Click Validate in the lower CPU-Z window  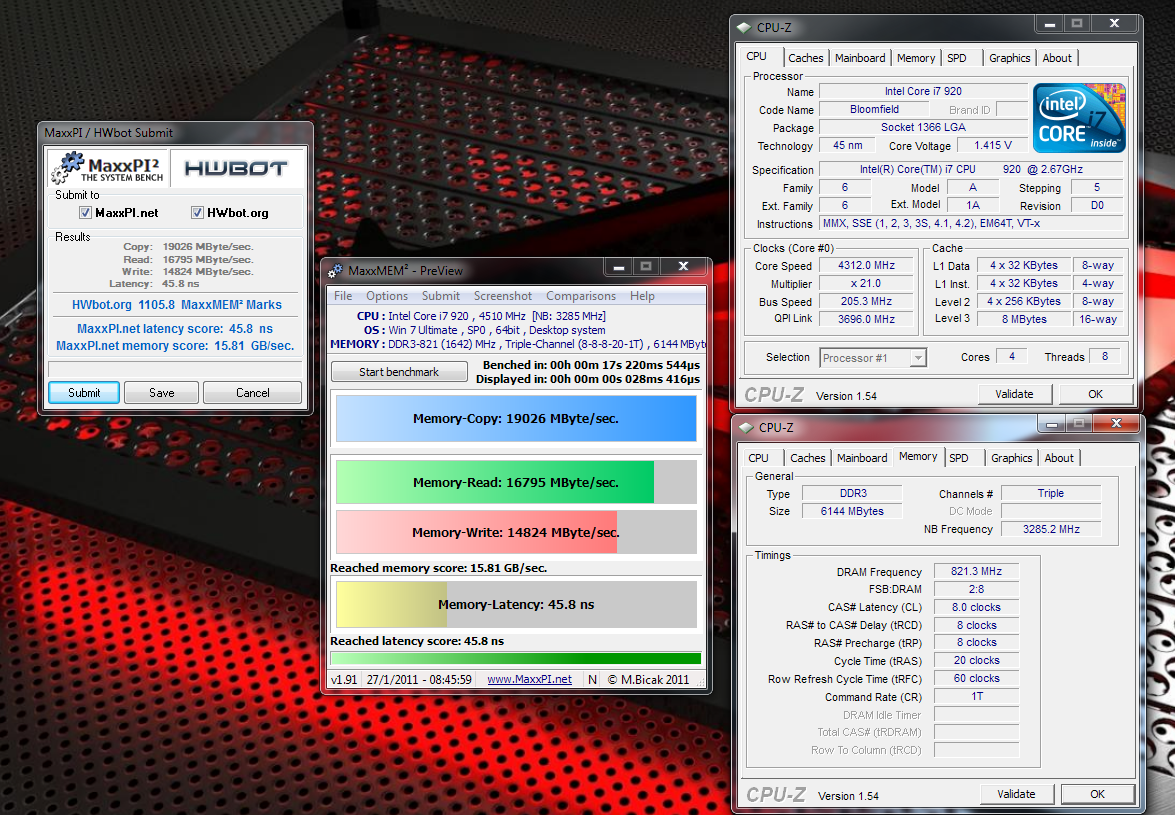pos(1016,794)
